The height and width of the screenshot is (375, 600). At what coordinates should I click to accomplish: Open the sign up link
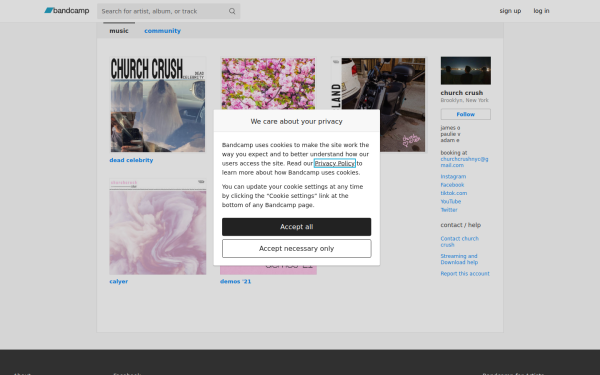(x=510, y=11)
